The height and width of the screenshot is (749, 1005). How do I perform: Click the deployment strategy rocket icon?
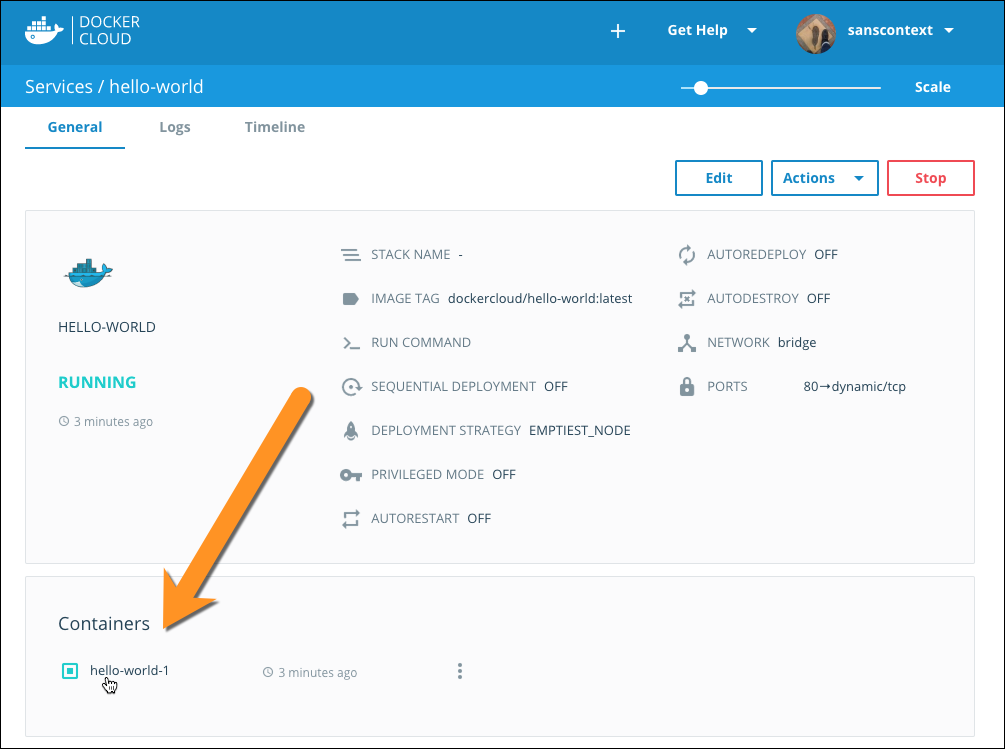click(350, 431)
